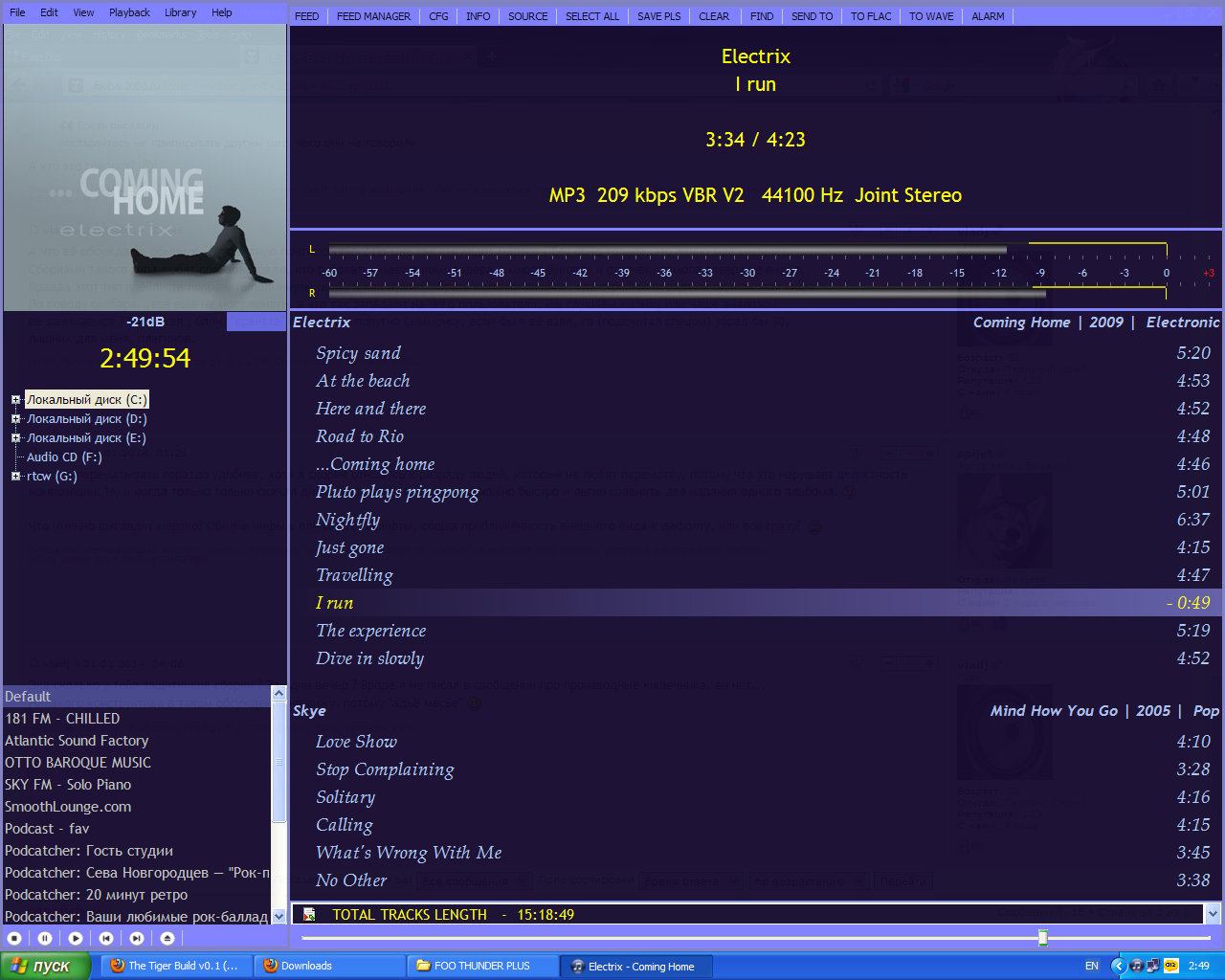Select the track Pluto plays pingpong
This screenshot has height=980, width=1225.
tap(397, 492)
